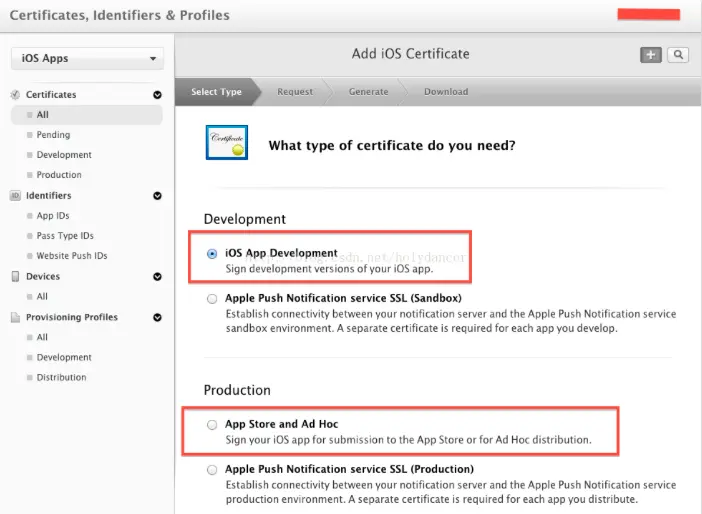
Task: Click the magnifier search button
Action: (678, 55)
